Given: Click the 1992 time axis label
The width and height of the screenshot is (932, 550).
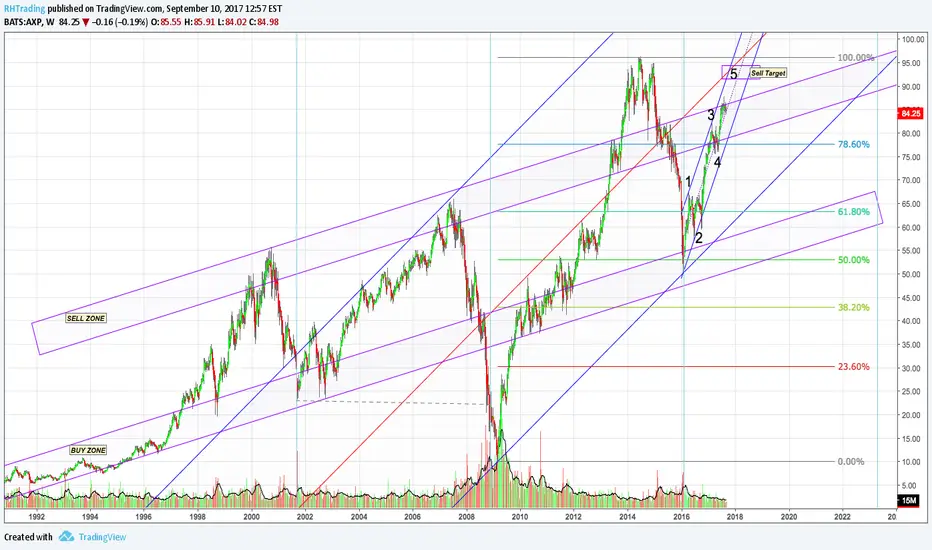Looking at the screenshot, I should [x=36, y=517].
